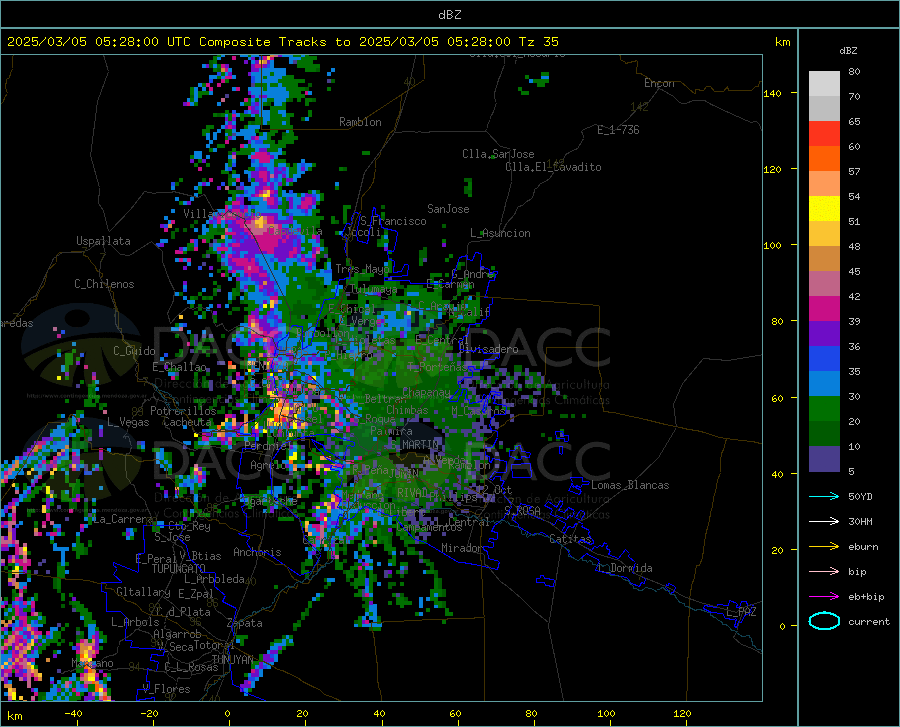
Task: Click the V_Flores map label
Action: (x=166, y=689)
